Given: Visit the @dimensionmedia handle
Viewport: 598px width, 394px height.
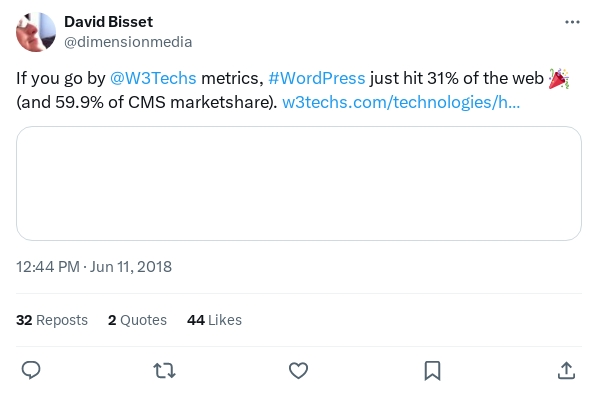Looking at the screenshot, I should pyautogui.click(x=128, y=42).
